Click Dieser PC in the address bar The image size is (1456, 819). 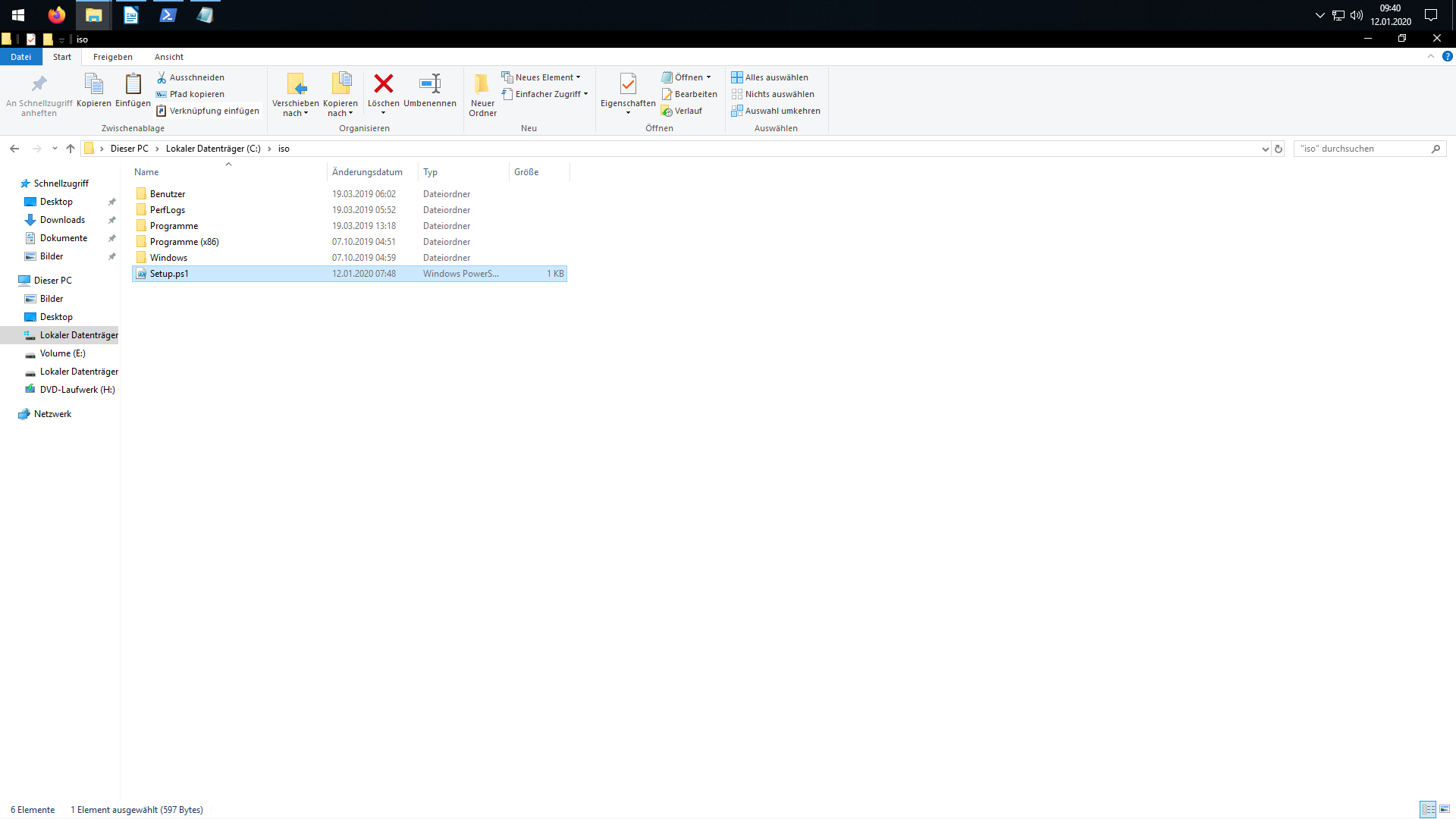pos(130,149)
